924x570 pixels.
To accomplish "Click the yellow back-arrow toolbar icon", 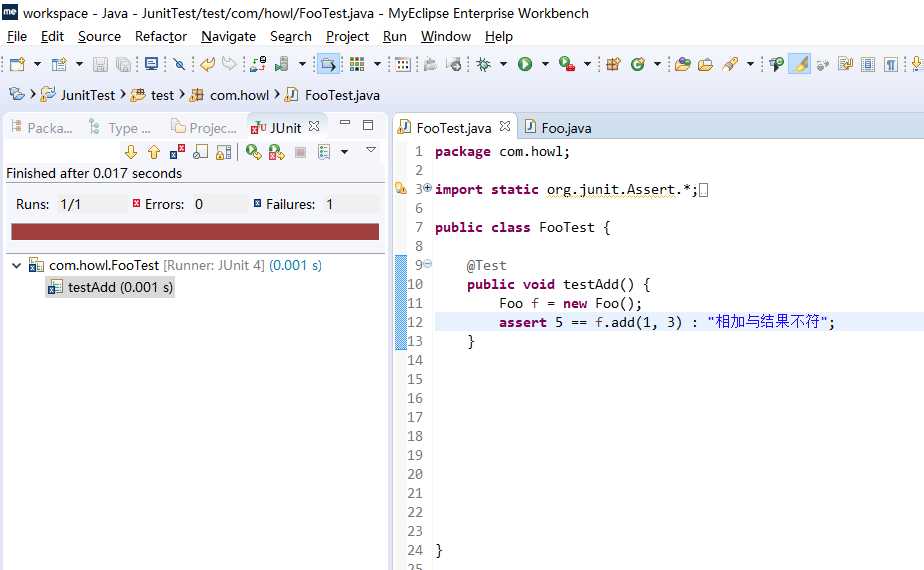I will (207, 64).
